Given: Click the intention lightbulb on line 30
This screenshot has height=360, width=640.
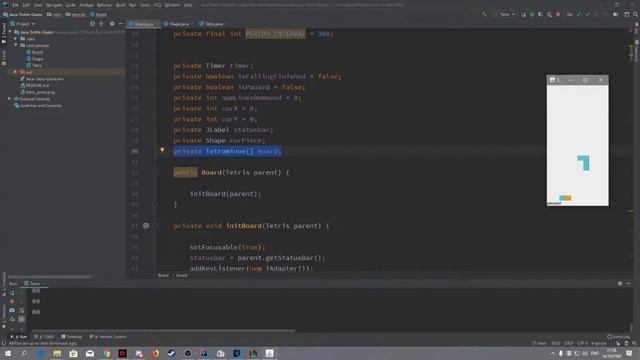Looking at the screenshot, I should (162, 150).
